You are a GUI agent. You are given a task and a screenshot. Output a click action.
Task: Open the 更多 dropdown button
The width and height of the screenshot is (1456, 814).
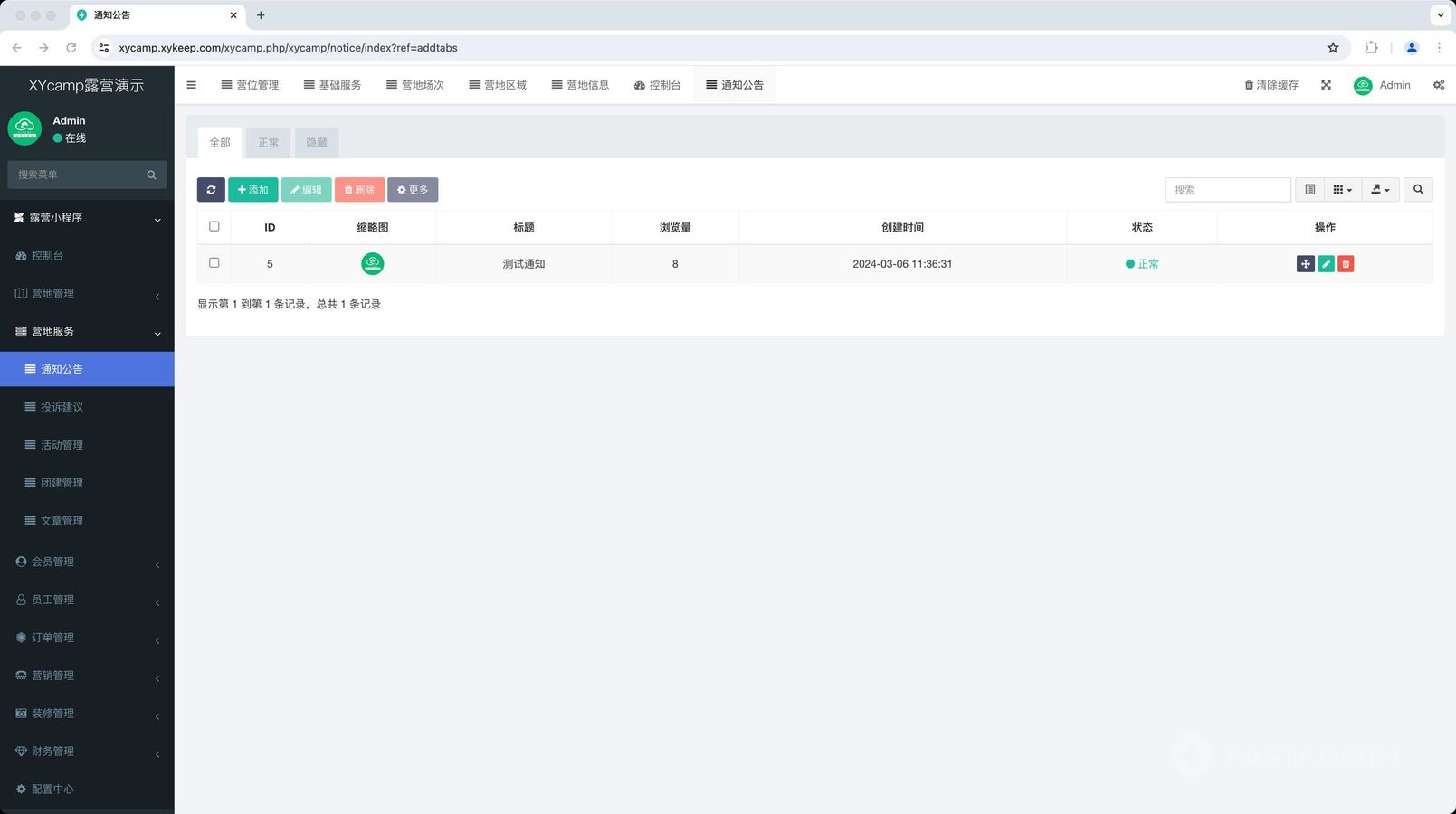click(x=413, y=189)
